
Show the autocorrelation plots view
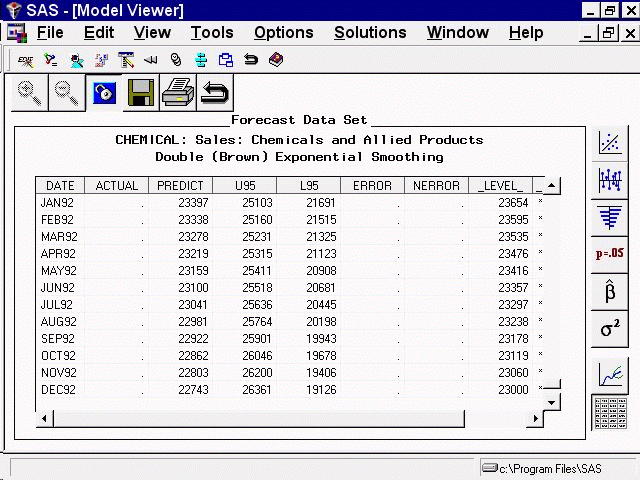(609, 216)
